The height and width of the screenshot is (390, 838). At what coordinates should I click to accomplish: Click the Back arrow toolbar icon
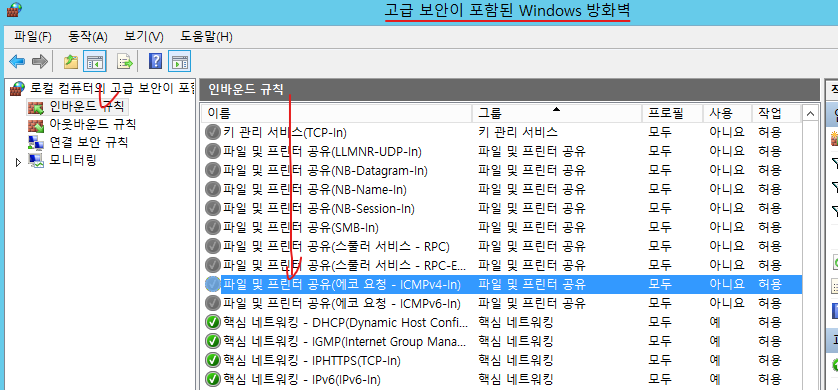pos(17,62)
